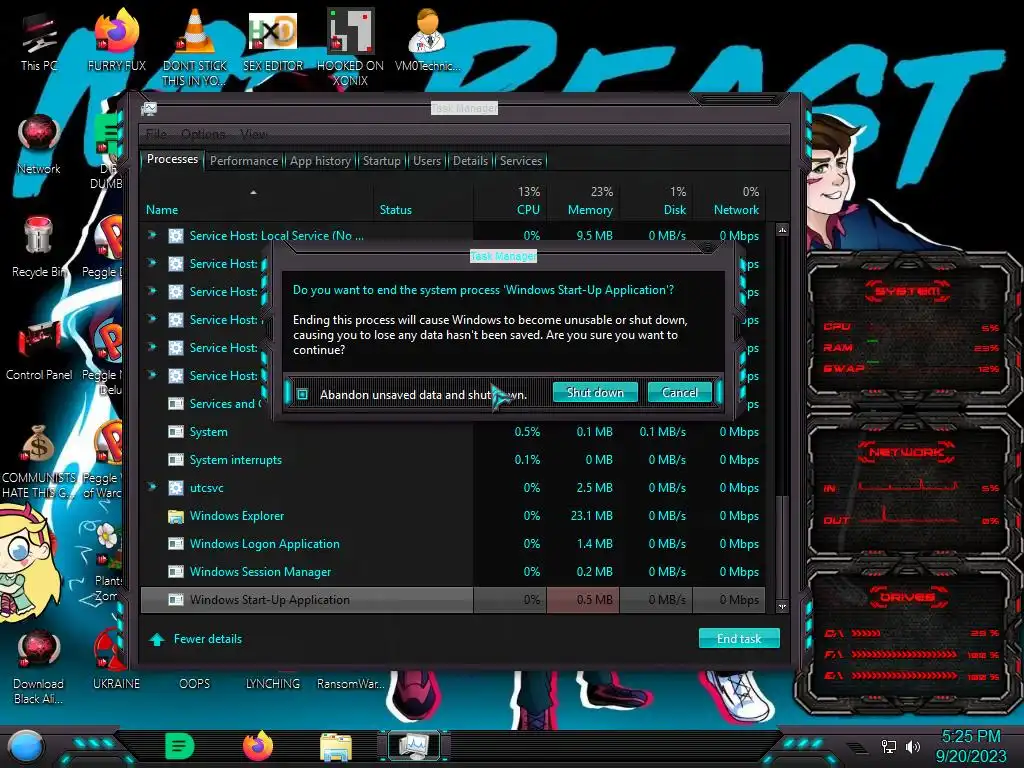Open Download Black Ali... desktop icon
Screen dimensions: 1024x768
(x=39, y=666)
